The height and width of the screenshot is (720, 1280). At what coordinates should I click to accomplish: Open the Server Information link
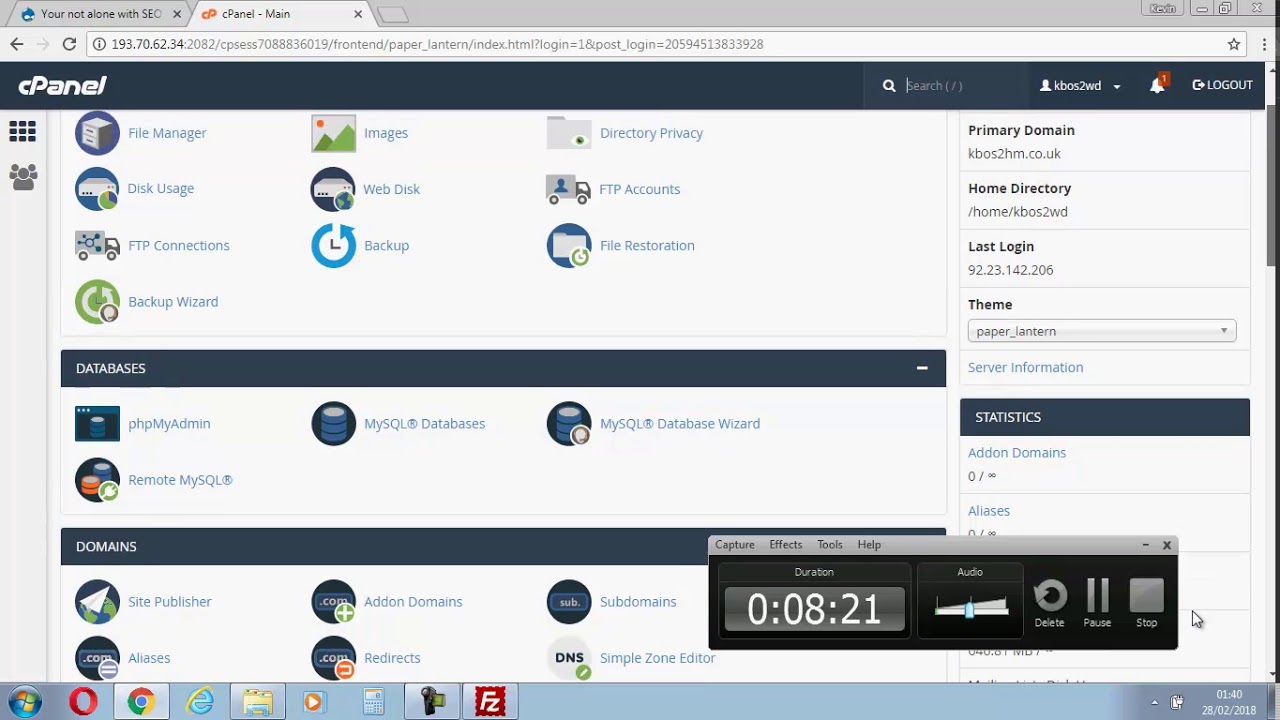1025,368
